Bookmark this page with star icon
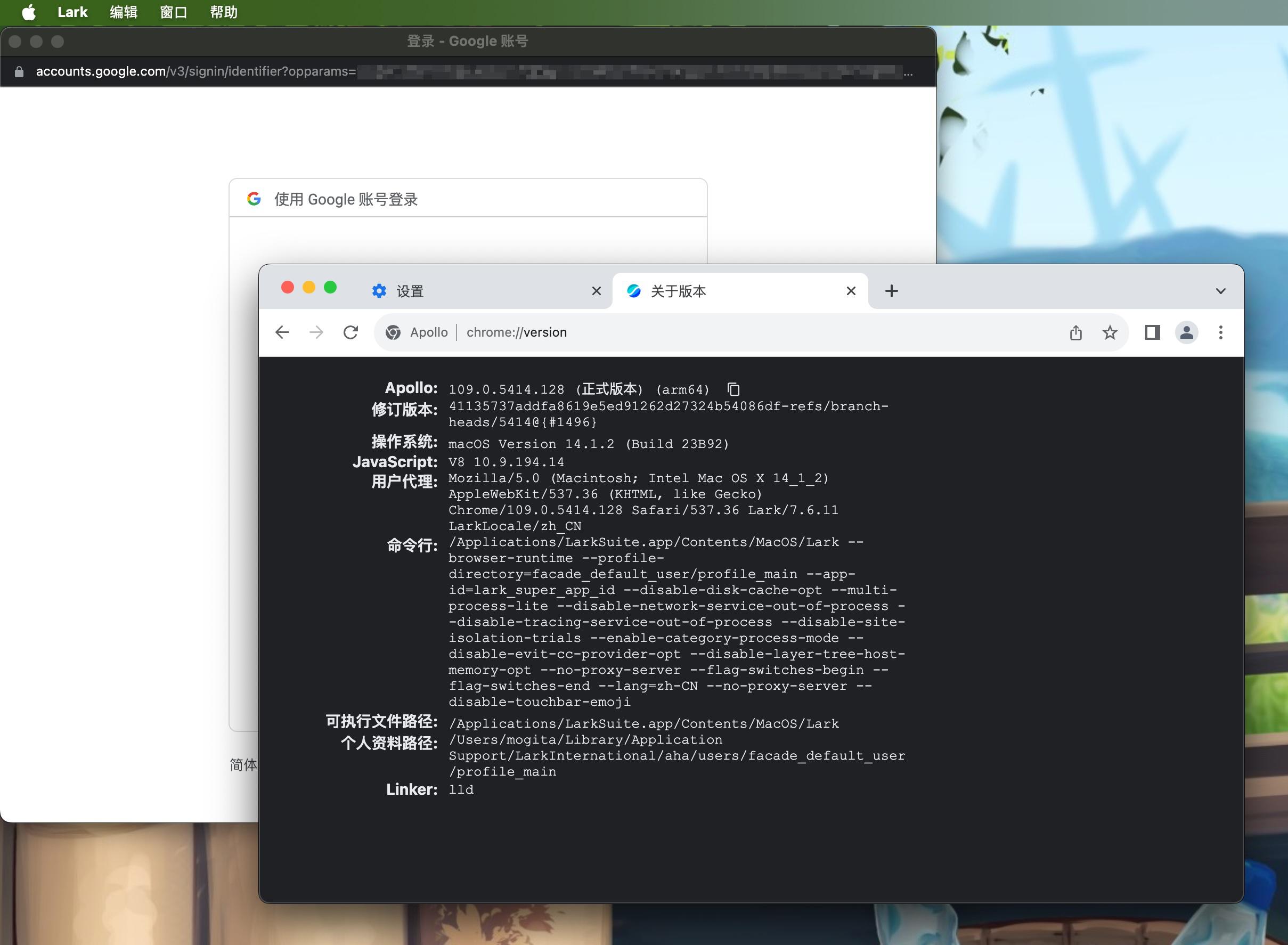1288x945 pixels. (1110, 332)
